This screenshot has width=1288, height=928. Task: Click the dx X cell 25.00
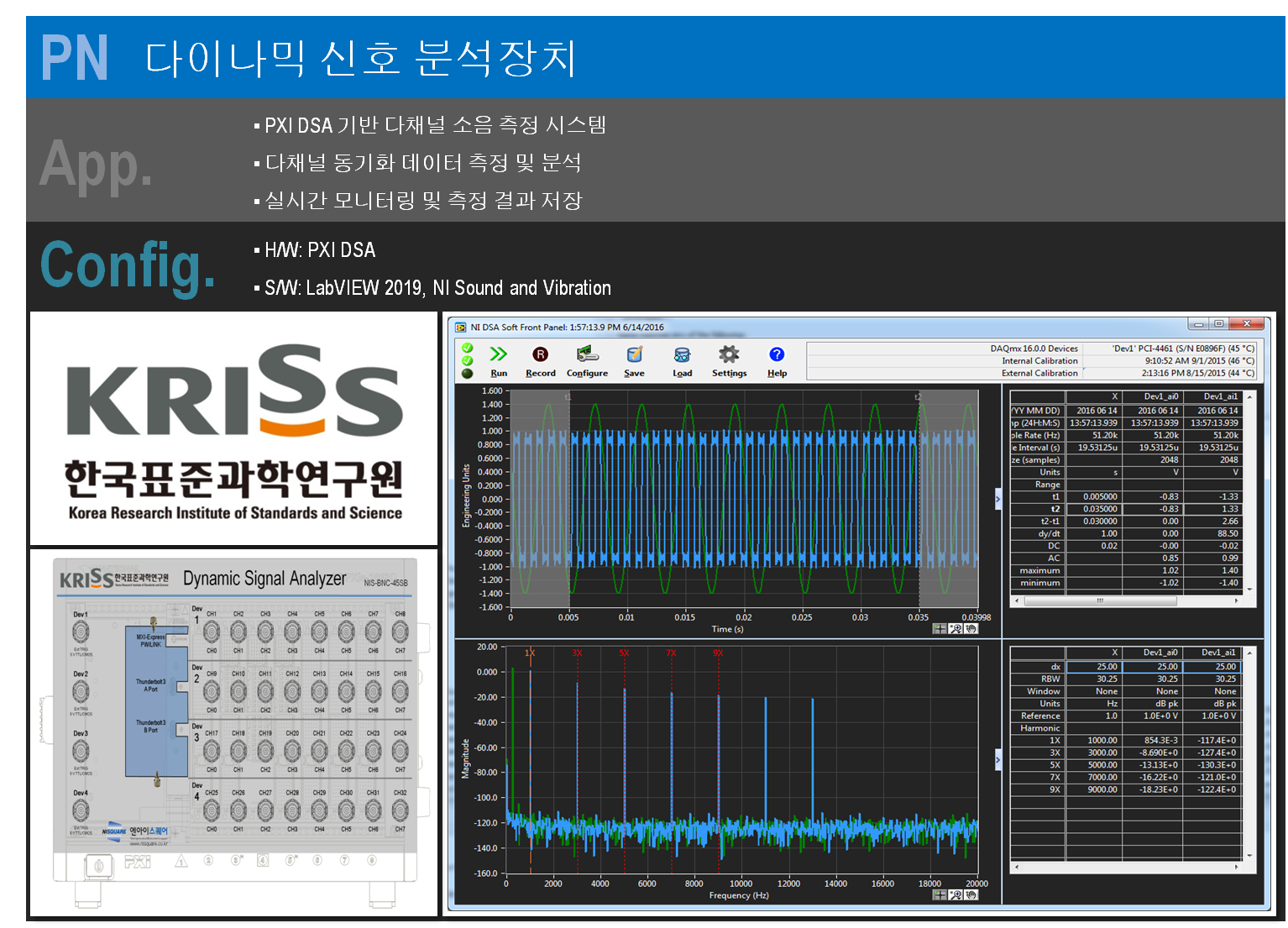coord(1094,667)
